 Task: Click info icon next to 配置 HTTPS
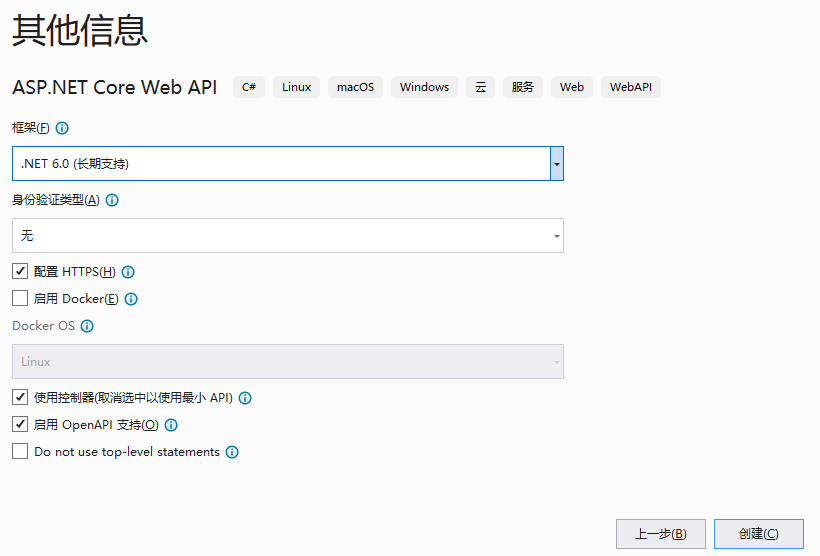(128, 272)
